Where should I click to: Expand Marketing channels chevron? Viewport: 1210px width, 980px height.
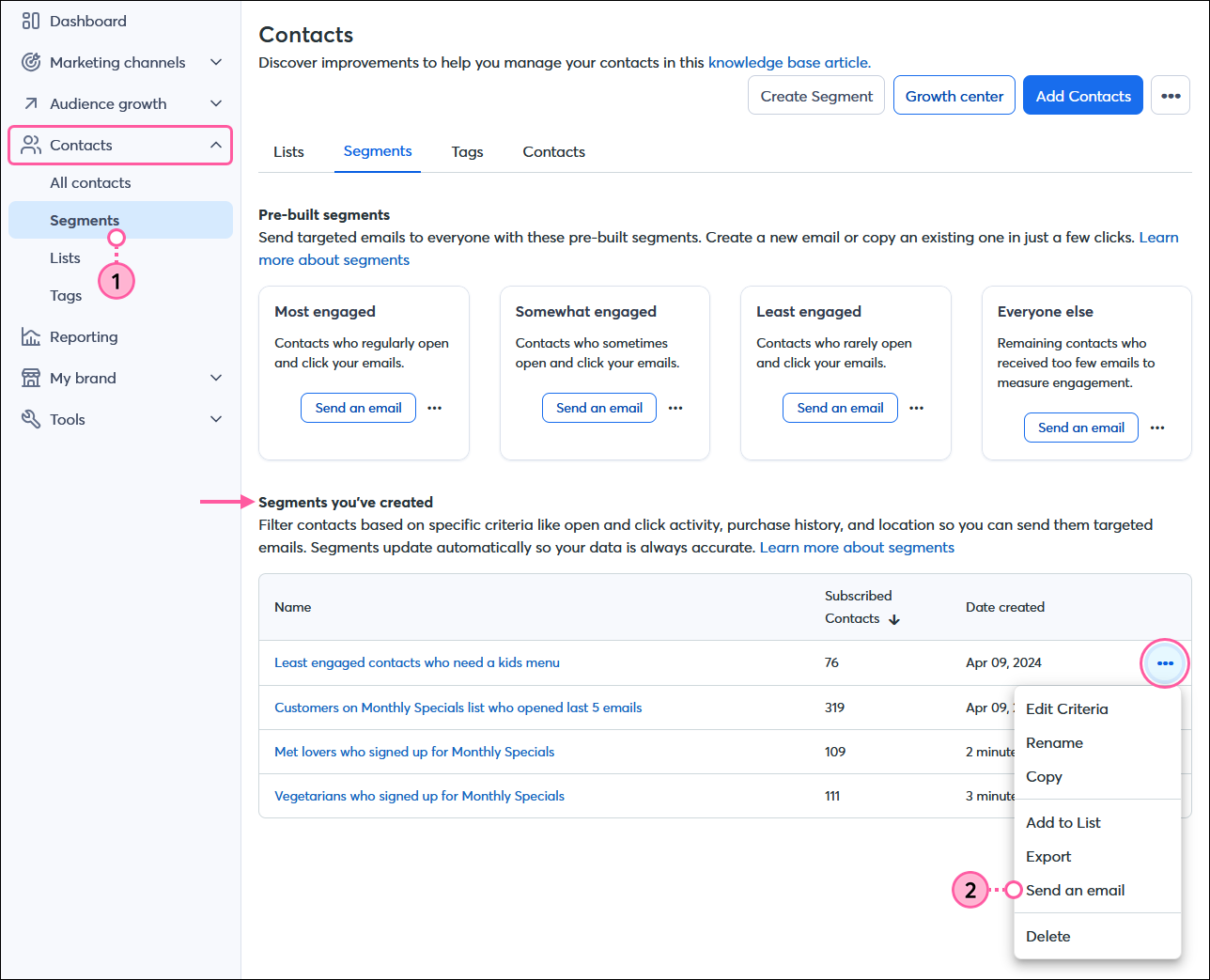point(216,62)
